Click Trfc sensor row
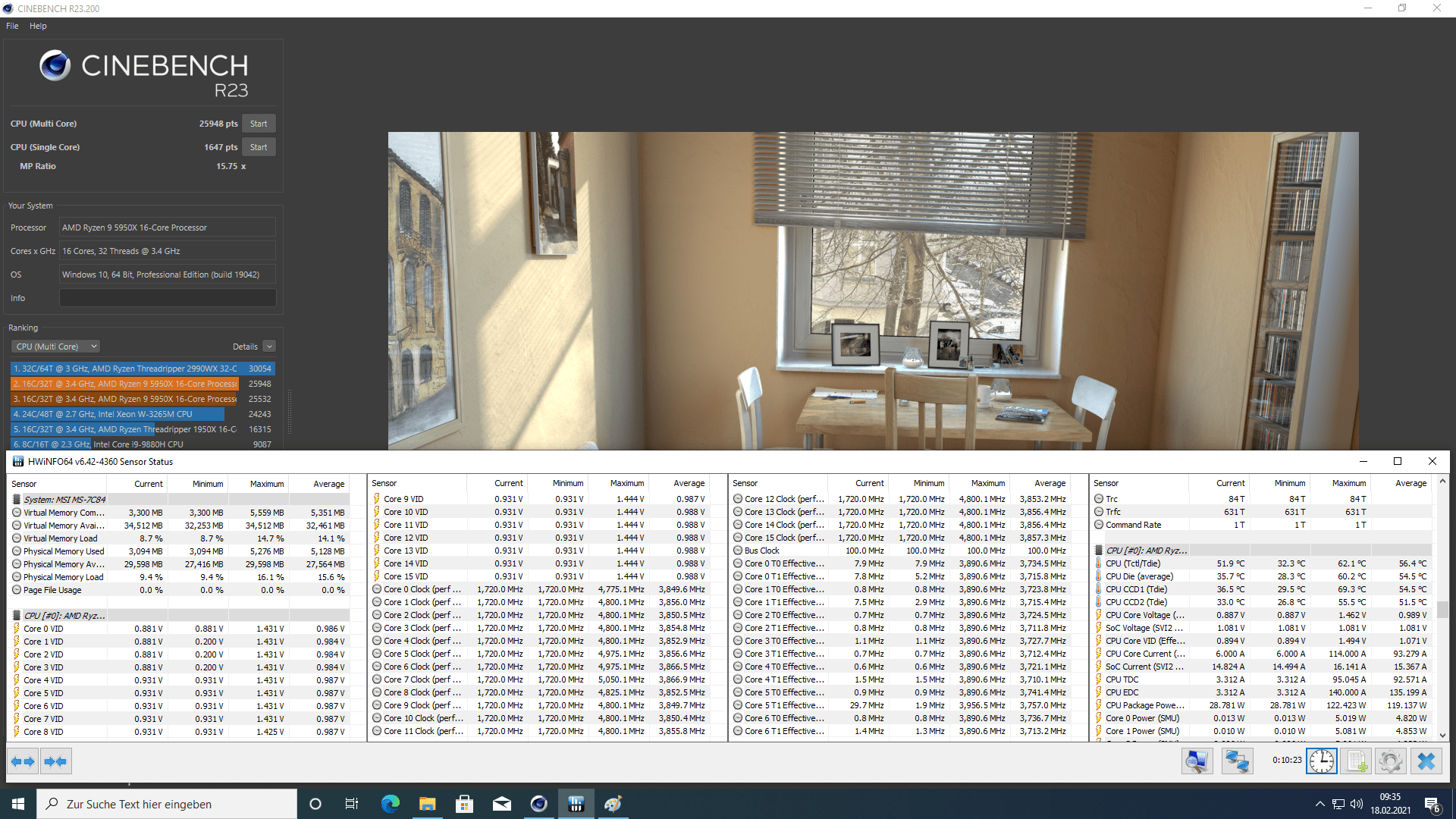The width and height of the screenshot is (1456, 819). tap(1263, 512)
